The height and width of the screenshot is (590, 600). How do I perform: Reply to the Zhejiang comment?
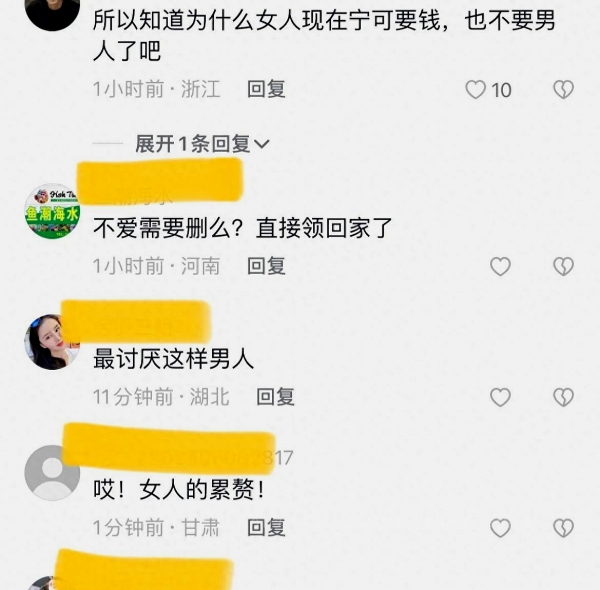click(266, 90)
